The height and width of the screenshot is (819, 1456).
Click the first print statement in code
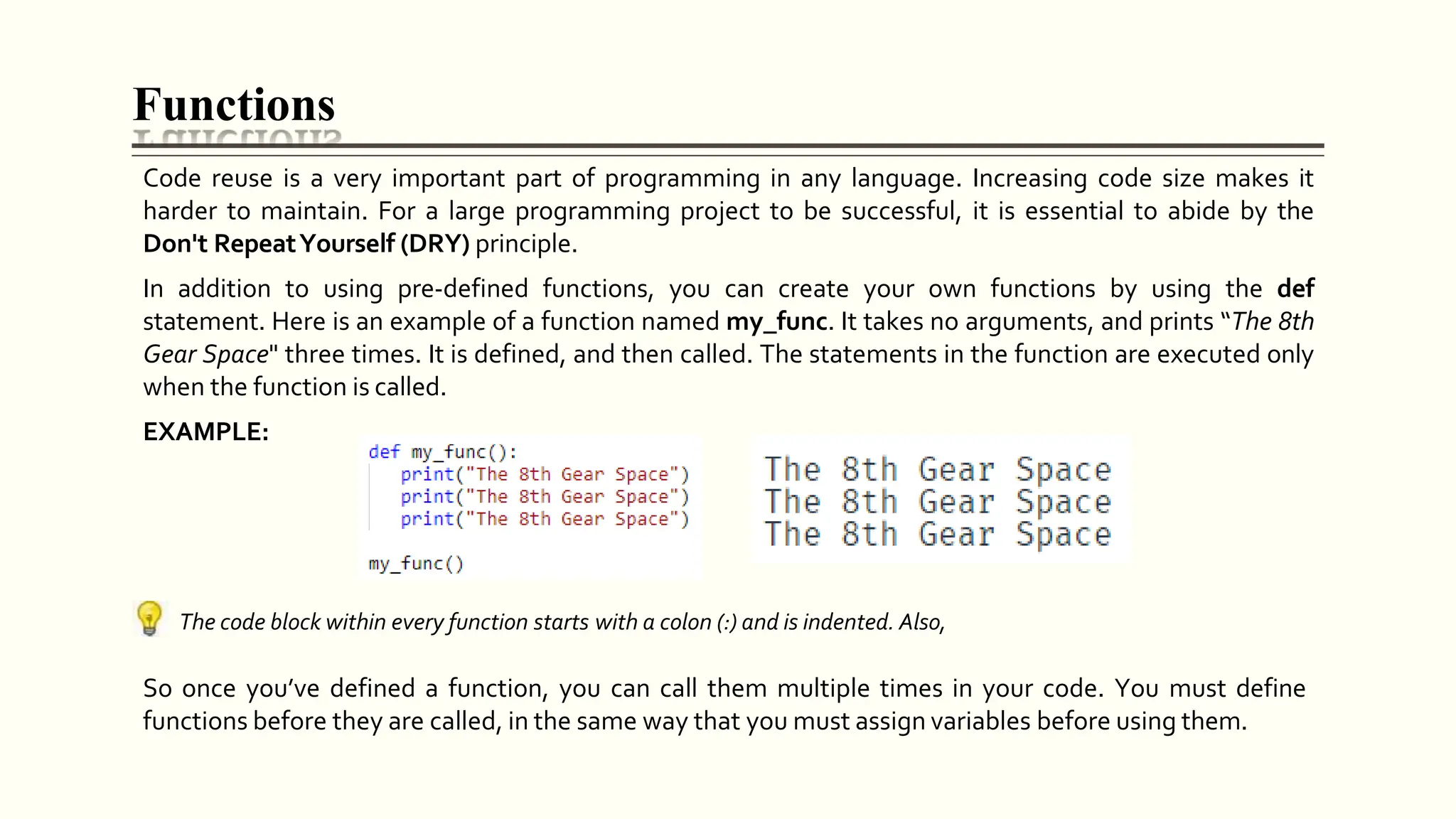tap(544, 474)
